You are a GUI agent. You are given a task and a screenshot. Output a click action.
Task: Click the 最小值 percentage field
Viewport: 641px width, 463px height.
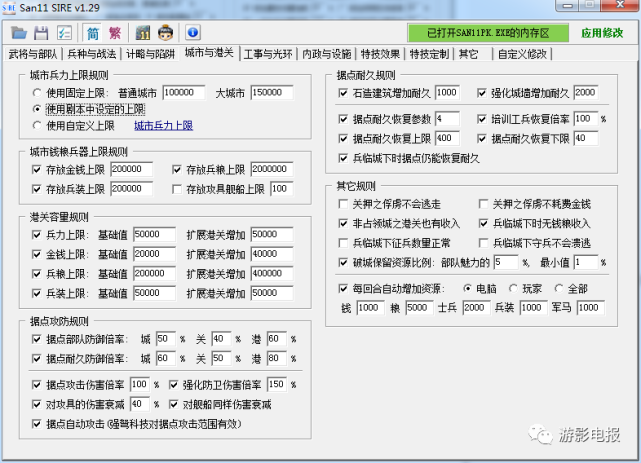586,262
